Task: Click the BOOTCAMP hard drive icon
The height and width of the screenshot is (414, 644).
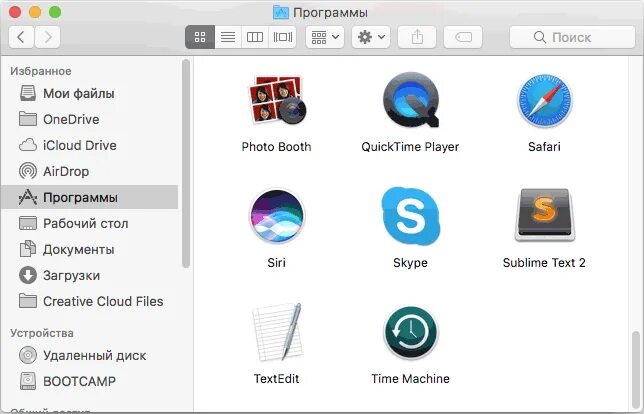Action: (28, 381)
